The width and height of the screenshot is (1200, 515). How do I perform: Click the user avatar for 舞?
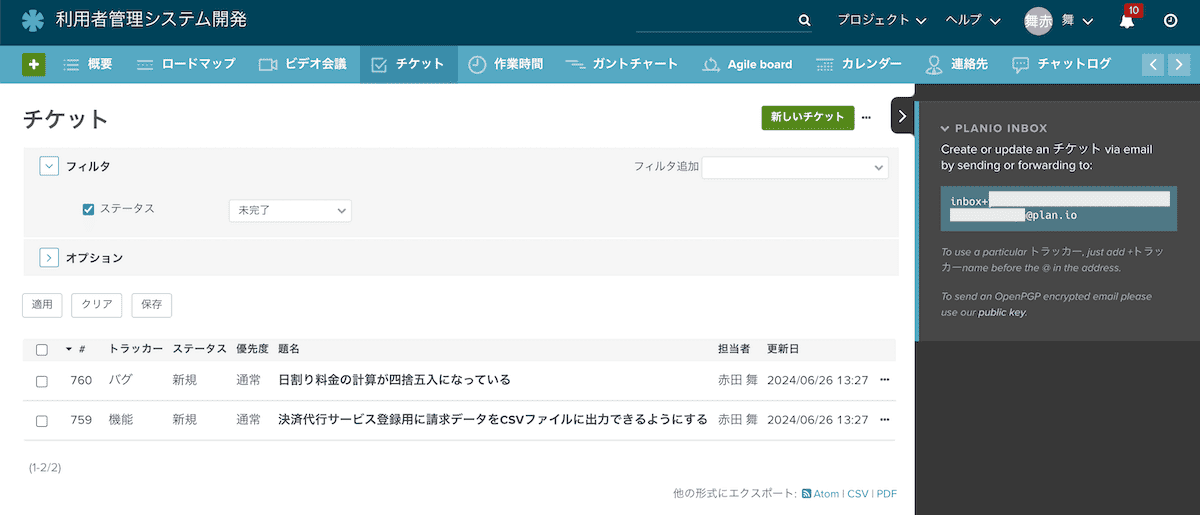1038,21
